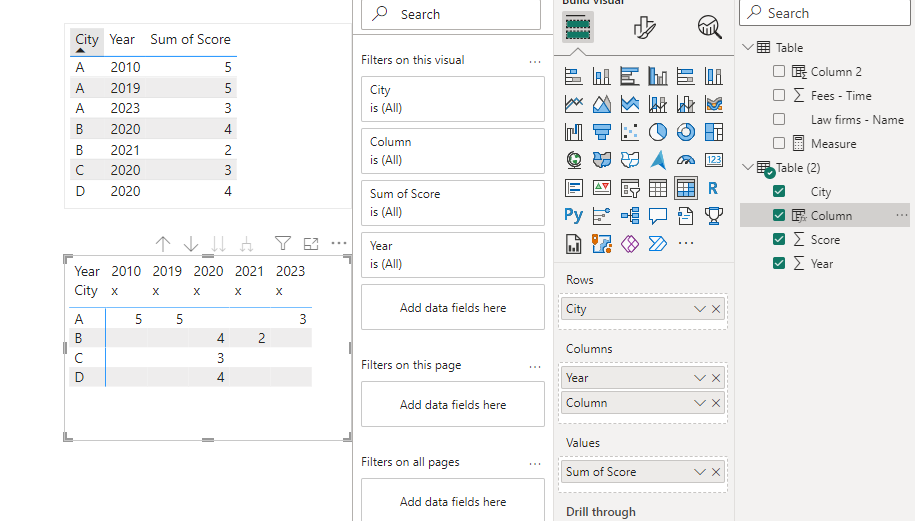
Task: Select the Treemap visual
Action: [x=714, y=132]
